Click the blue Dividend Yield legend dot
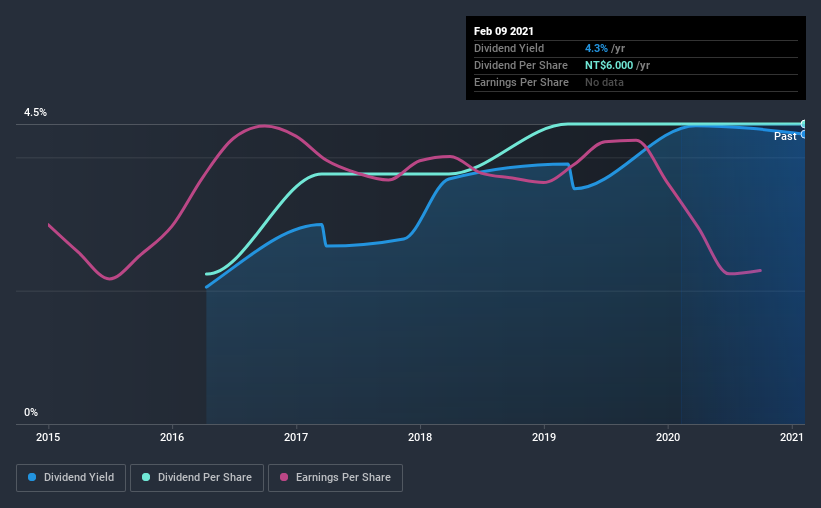This screenshot has height=508, width=821. pyautogui.click(x=32, y=477)
